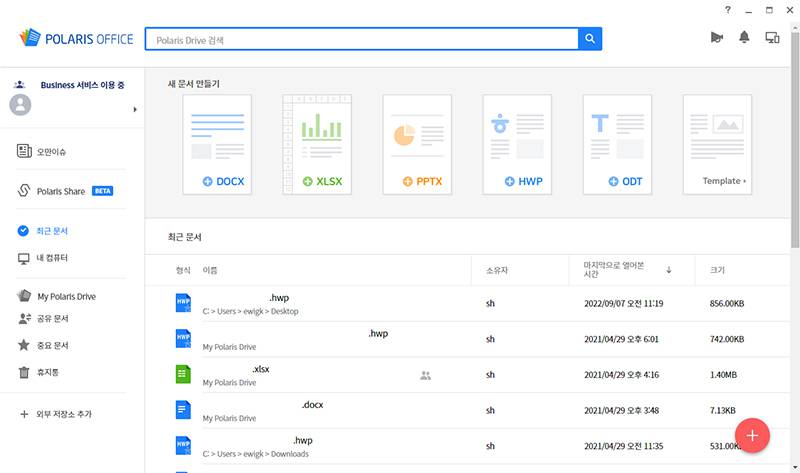The image size is (800, 473).
Task: Click Business 서비스 이용 중 label
Action: point(82,85)
